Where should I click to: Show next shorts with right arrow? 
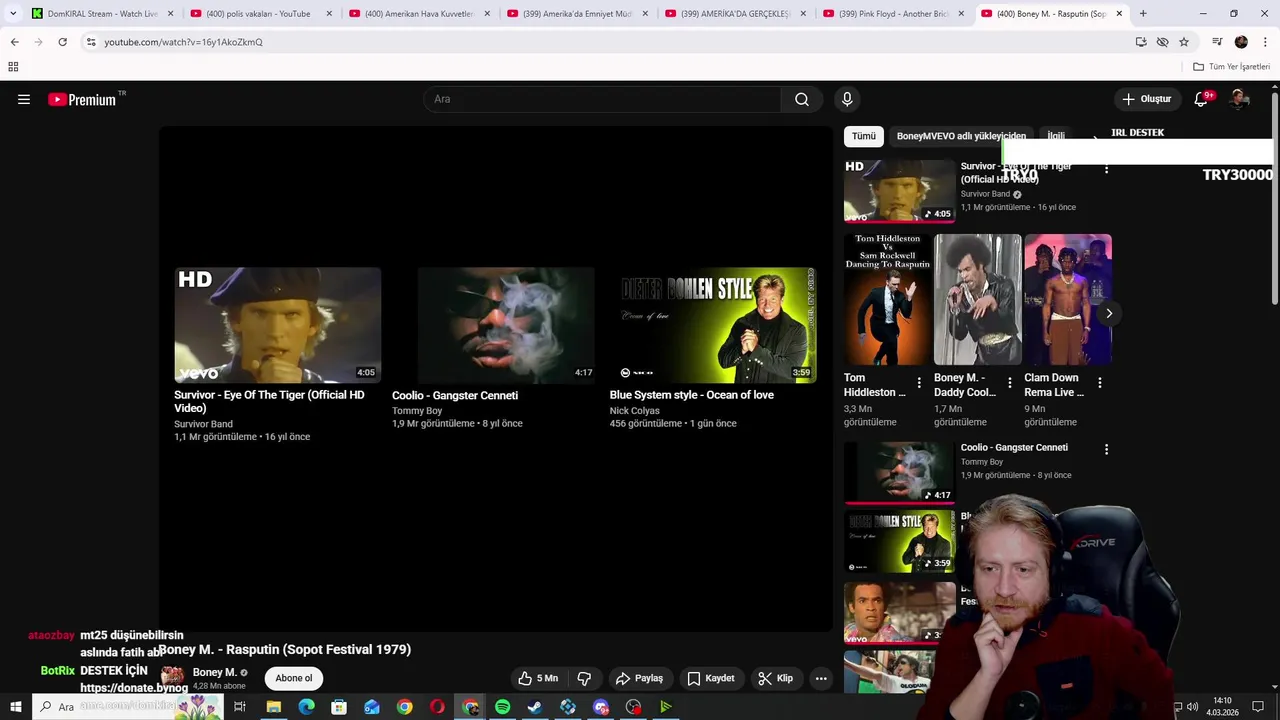pyautogui.click(x=1108, y=313)
